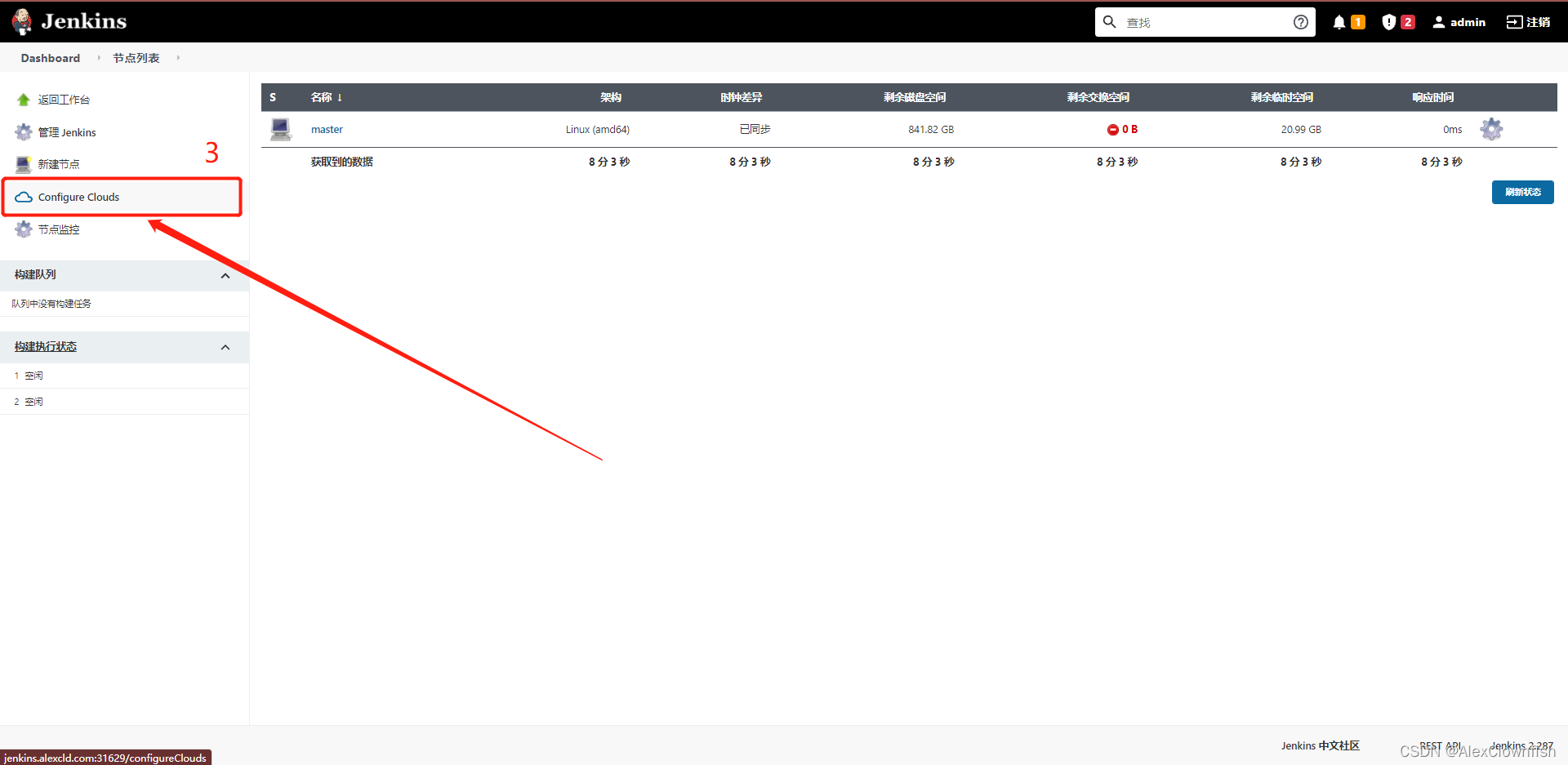Click the 已同步 clock status cell
Viewport: 1568px width, 765px height.
click(755, 129)
